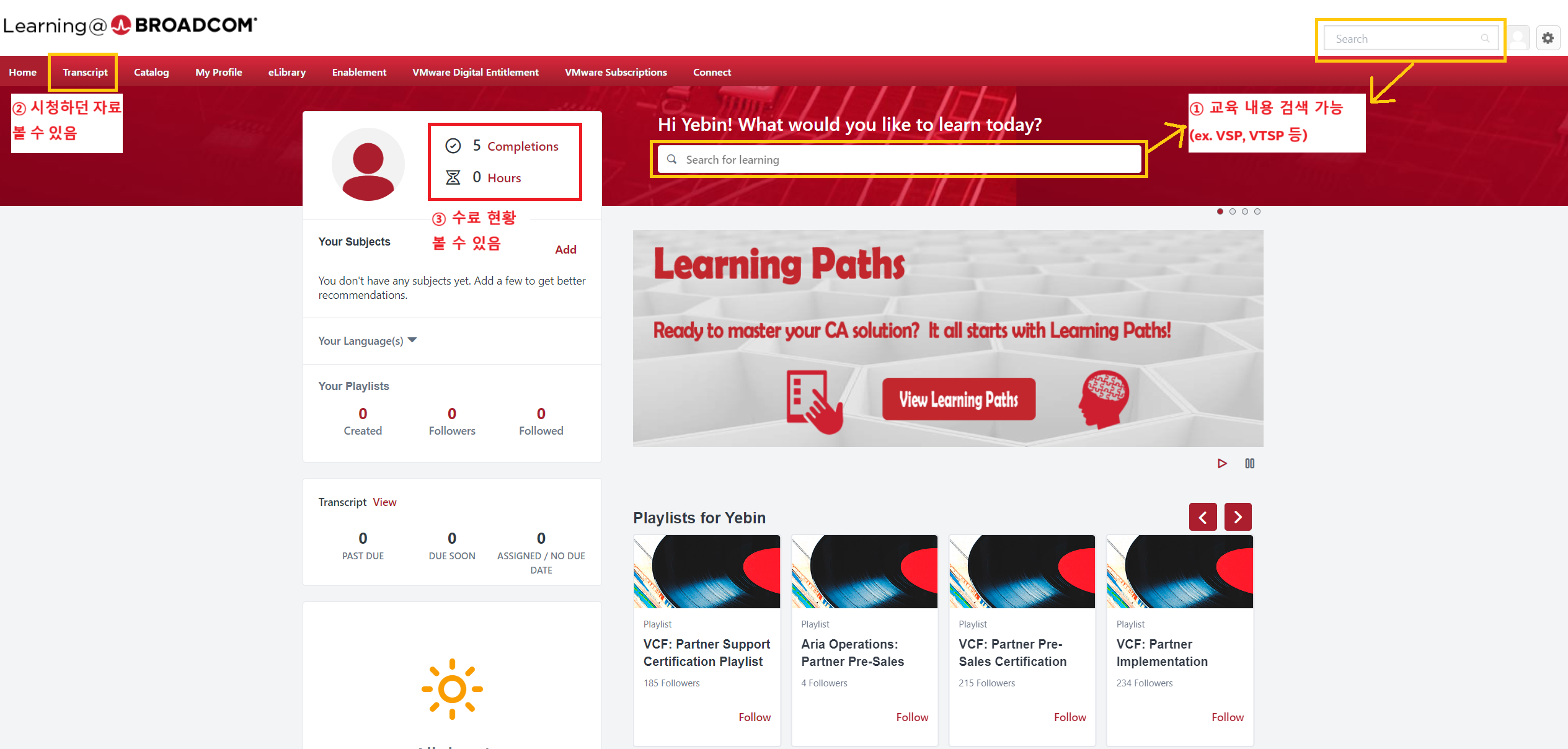
Task: Click the View Learning Paths button
Action: (x=959, y=399)
